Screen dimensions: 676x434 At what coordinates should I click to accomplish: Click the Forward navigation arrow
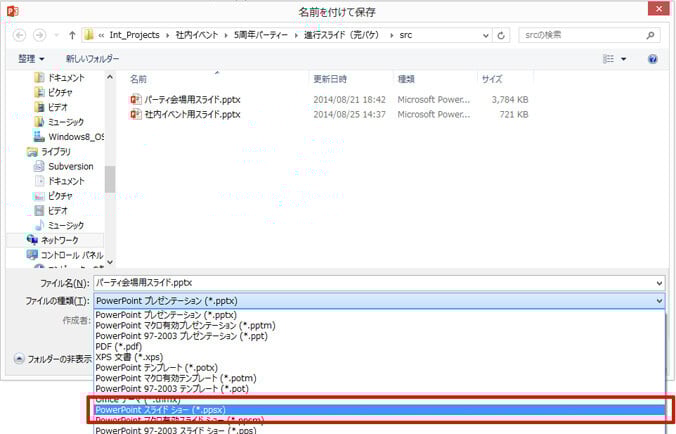(40, 35)
